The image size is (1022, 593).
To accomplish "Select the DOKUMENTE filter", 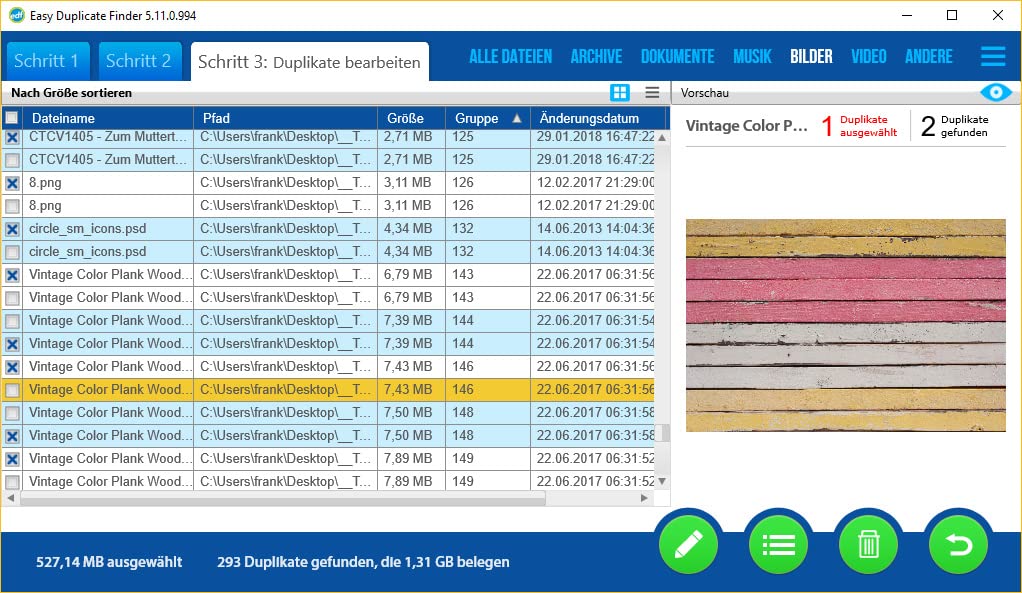I will 677,57.
